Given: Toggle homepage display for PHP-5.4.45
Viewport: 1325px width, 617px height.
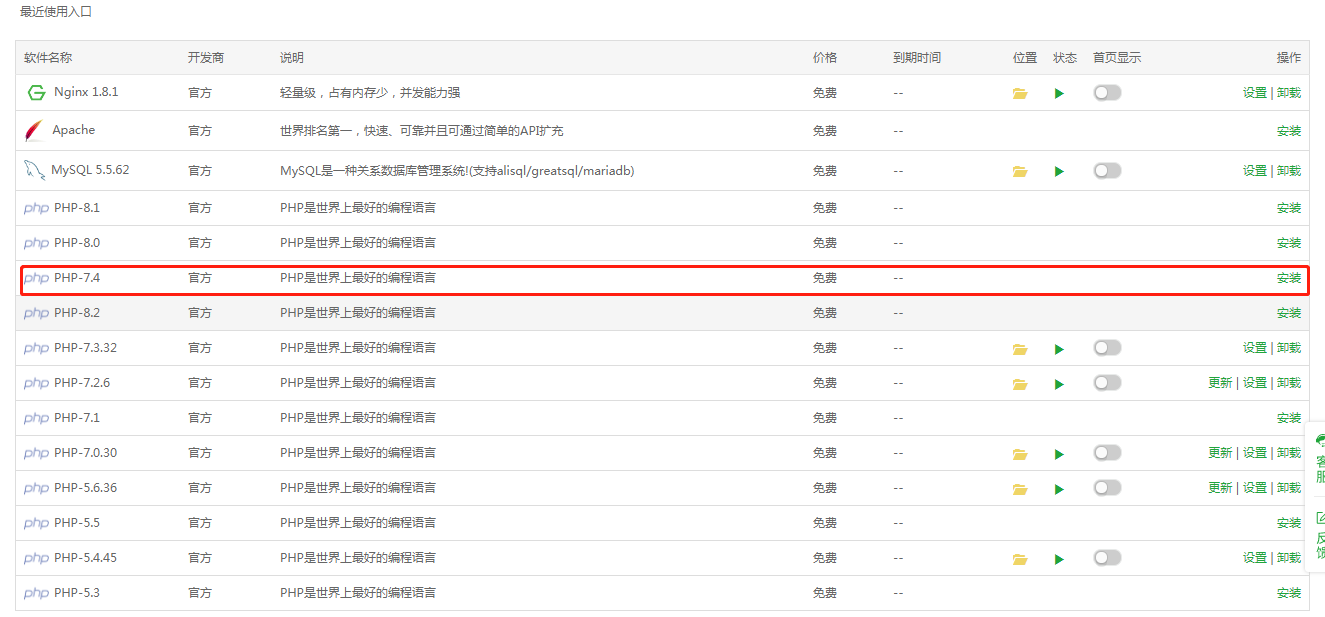Looking at the screenshot, I should point(1107,557).
